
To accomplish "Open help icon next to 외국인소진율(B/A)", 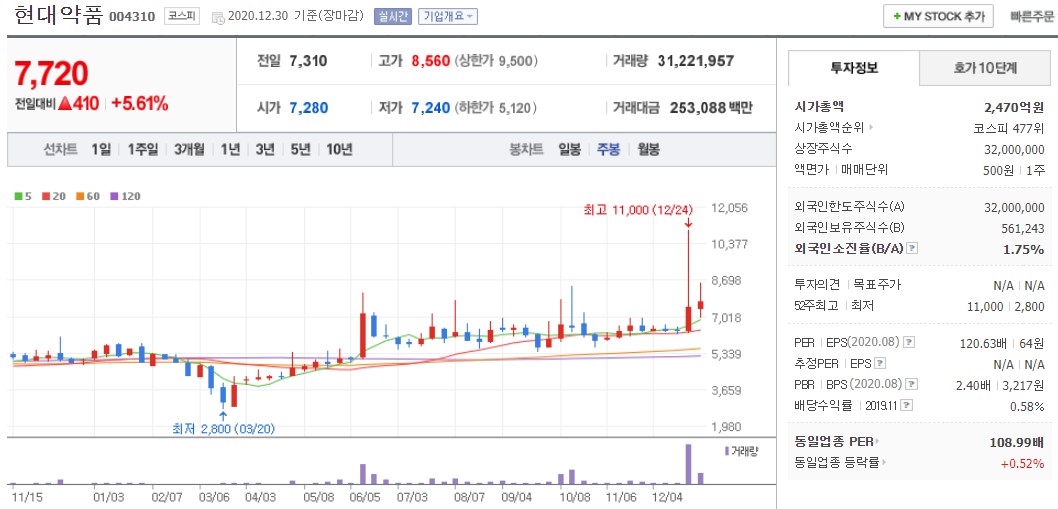I will point(912,249).
